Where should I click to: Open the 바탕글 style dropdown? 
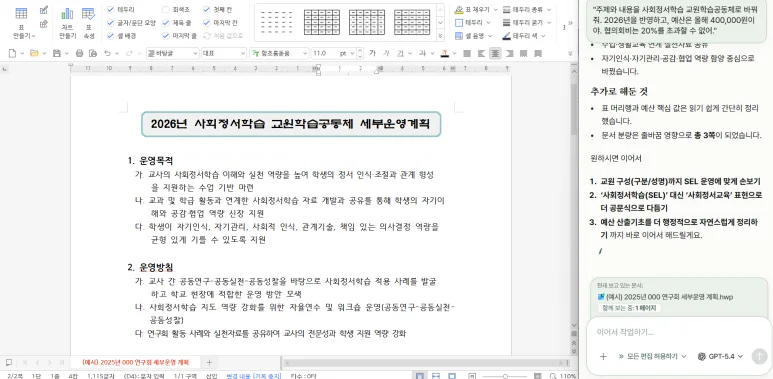pyautogui.click(x=173, y=53)
